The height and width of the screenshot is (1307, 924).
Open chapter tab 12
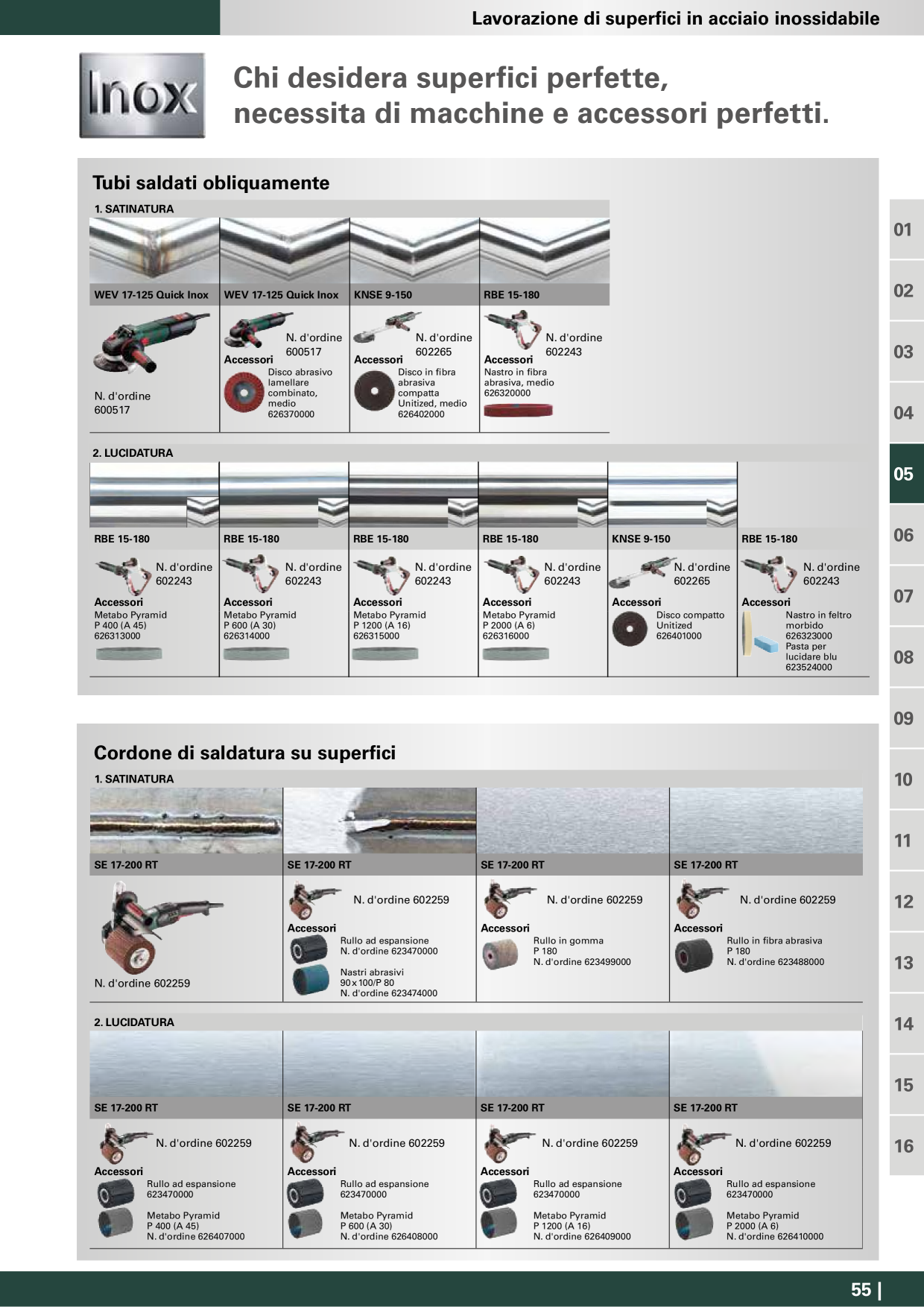pos(906,902)
